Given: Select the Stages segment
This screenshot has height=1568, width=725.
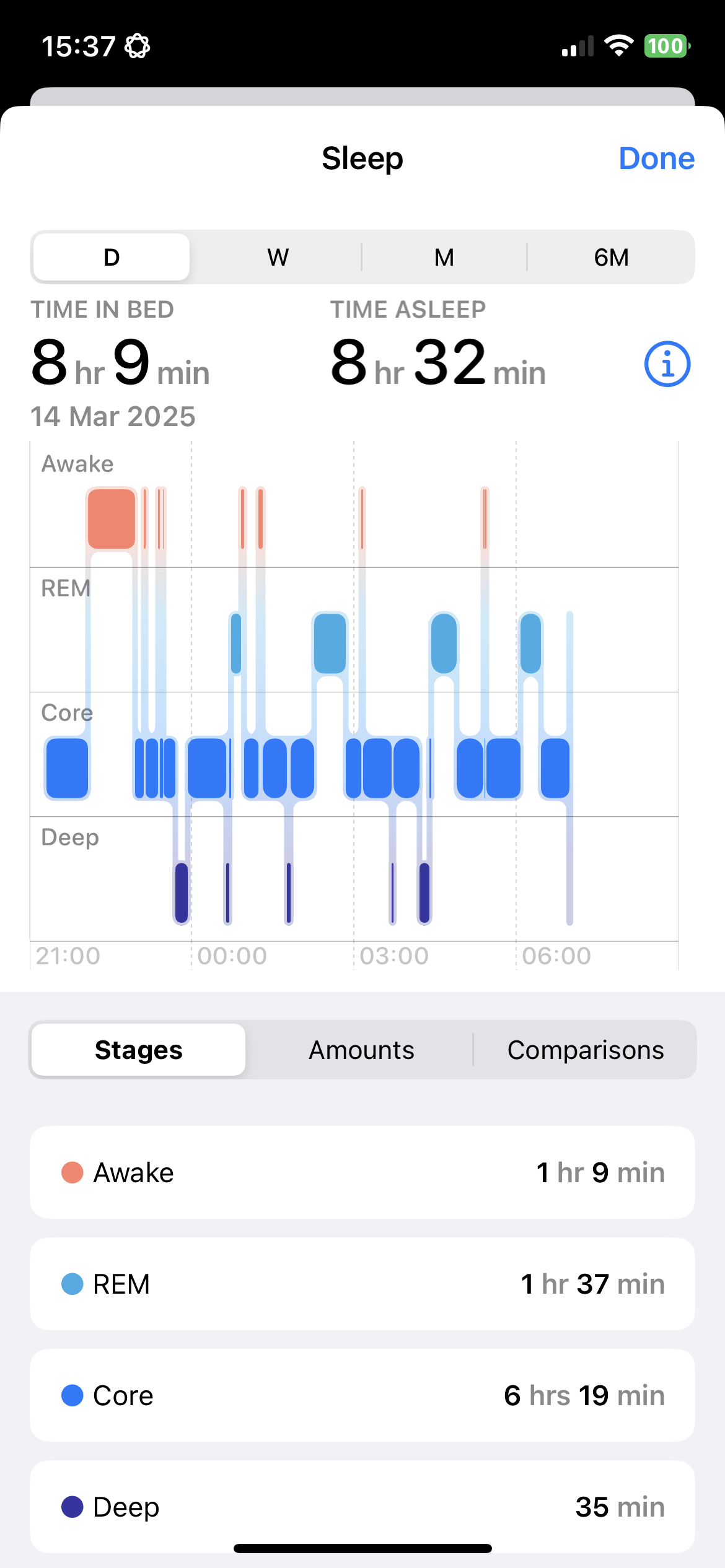Looking at the screenshot, I should point(139,1050).
